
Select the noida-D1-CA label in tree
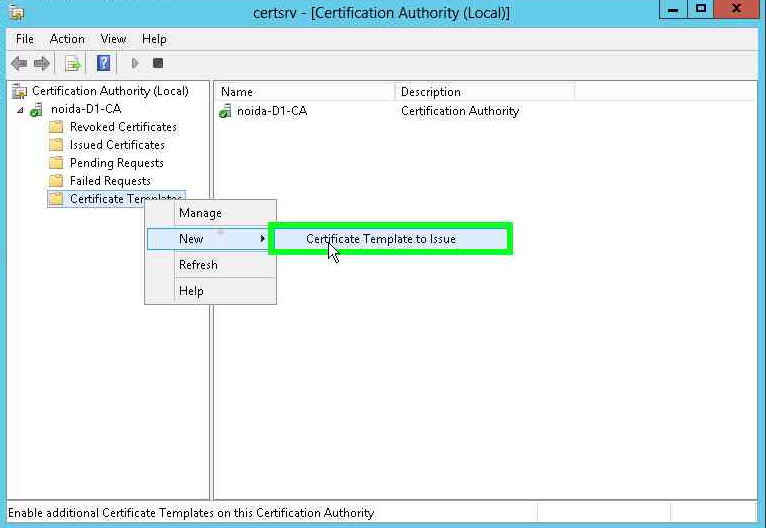click(86, 109)
